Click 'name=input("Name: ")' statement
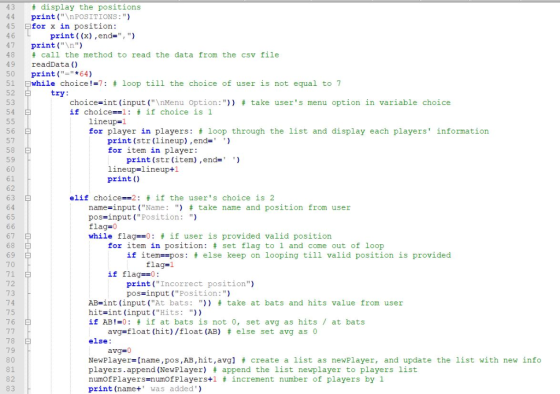560x394 pixels. 136,208
